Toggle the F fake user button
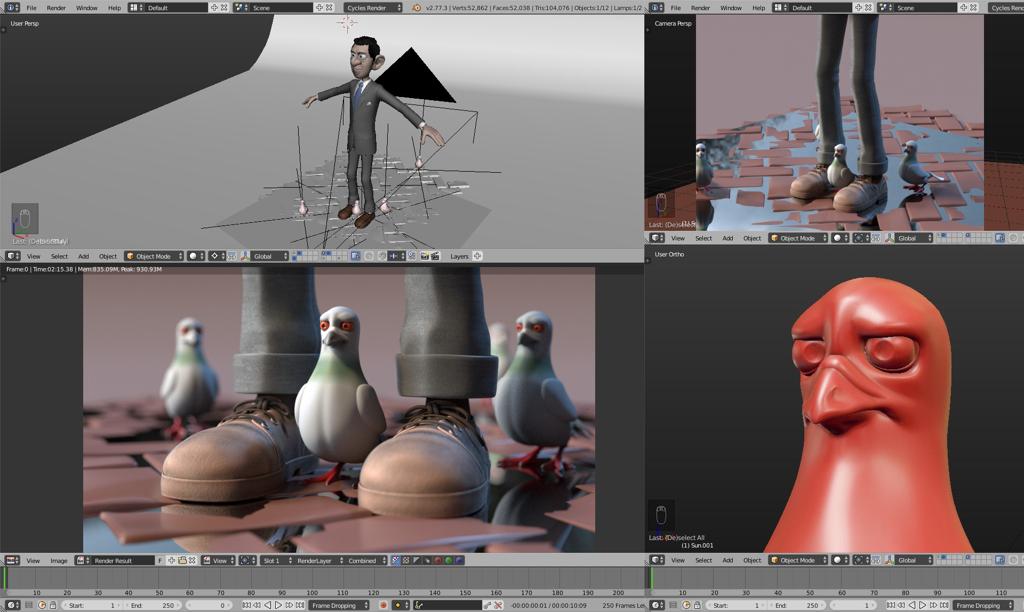This screenshot has height=612, width=1024. coord(160,561)
